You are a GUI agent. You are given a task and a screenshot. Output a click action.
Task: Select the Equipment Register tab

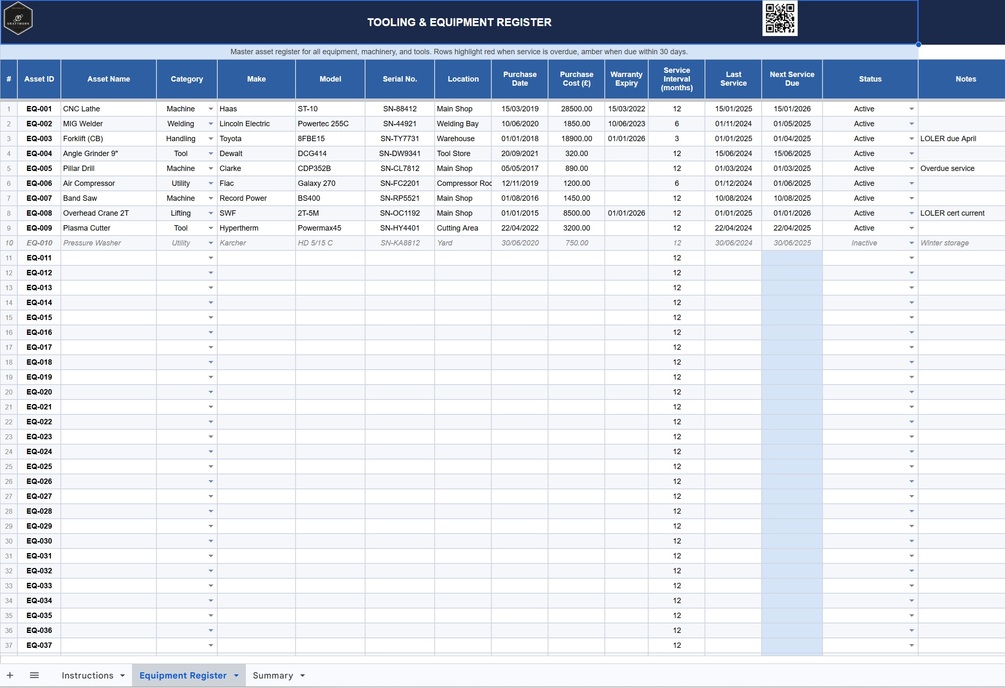click(x=183, y=675)
